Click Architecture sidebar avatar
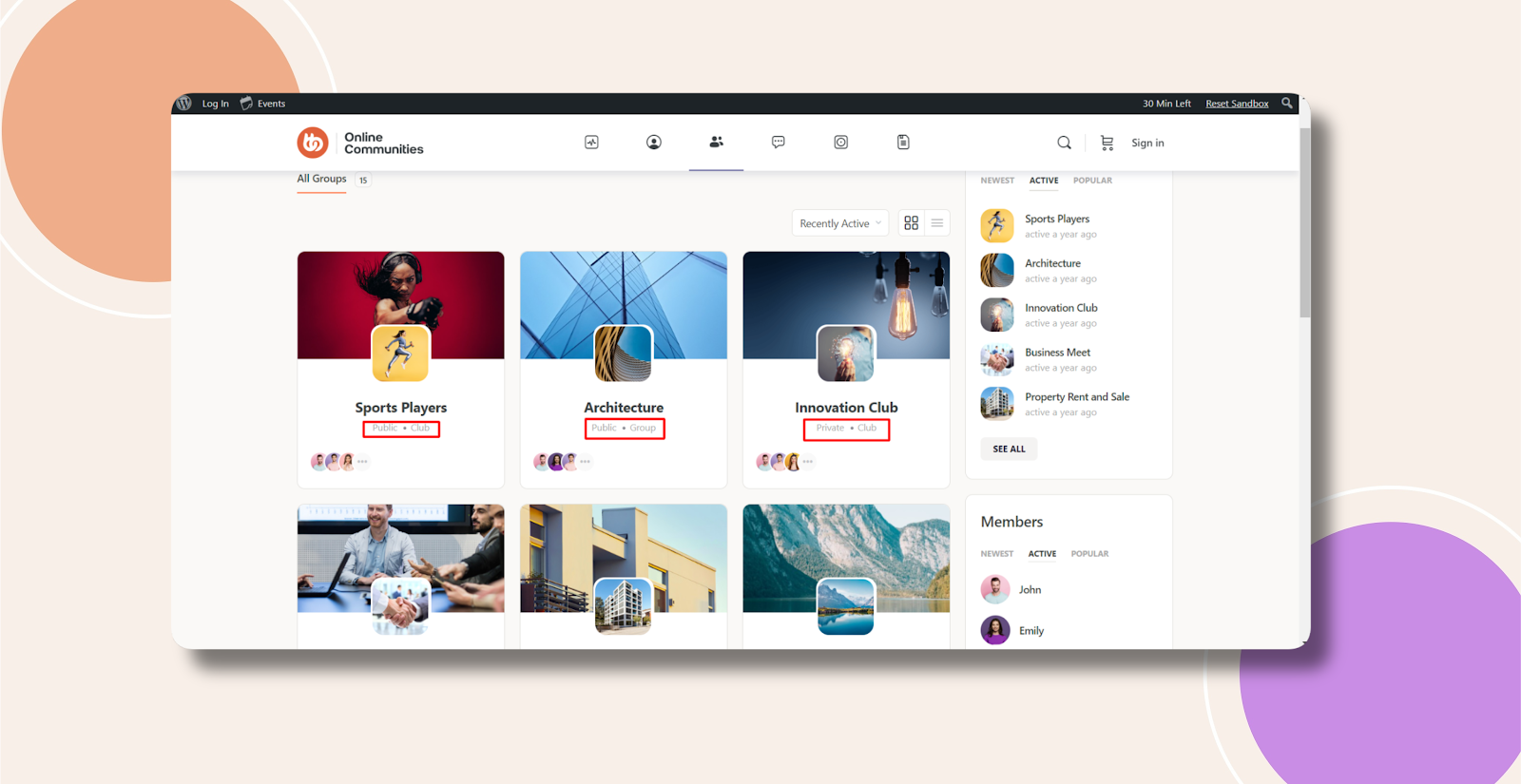Viewport: 1521px width, 784px height. pyautogui.click(x=997, y=270)
